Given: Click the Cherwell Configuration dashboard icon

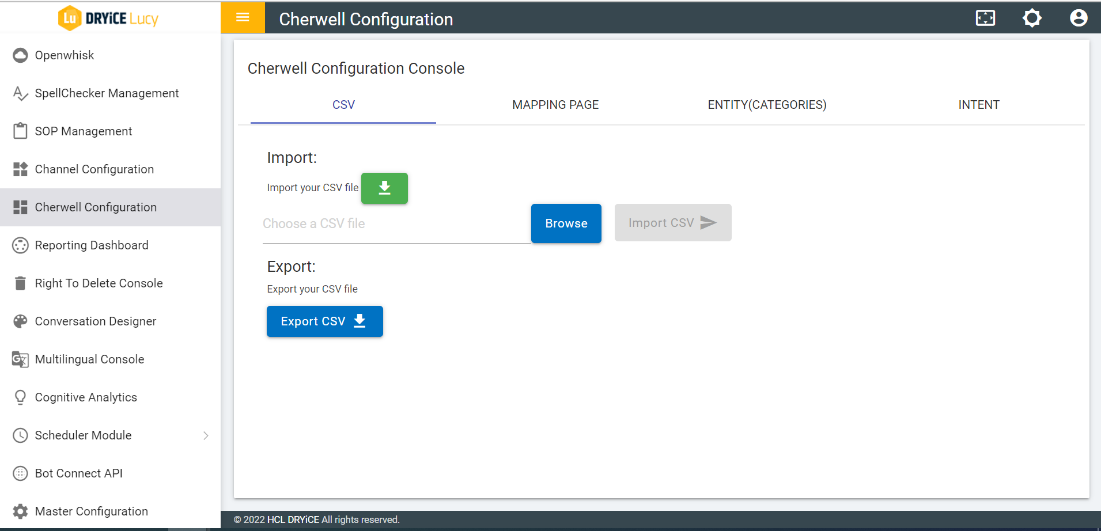Looking at the screenshot, I should pos(20,207).
